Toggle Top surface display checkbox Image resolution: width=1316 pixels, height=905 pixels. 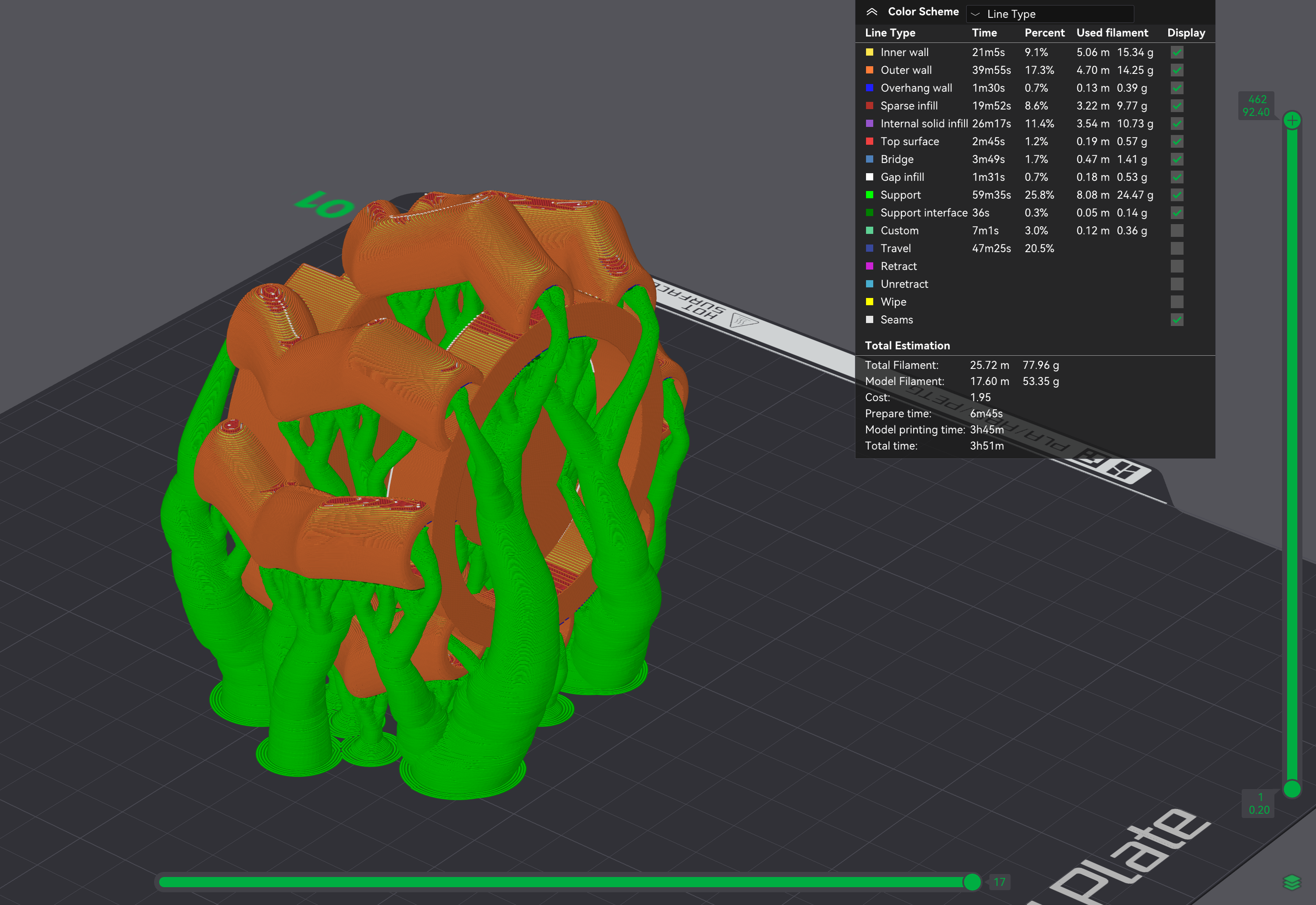1177,141
